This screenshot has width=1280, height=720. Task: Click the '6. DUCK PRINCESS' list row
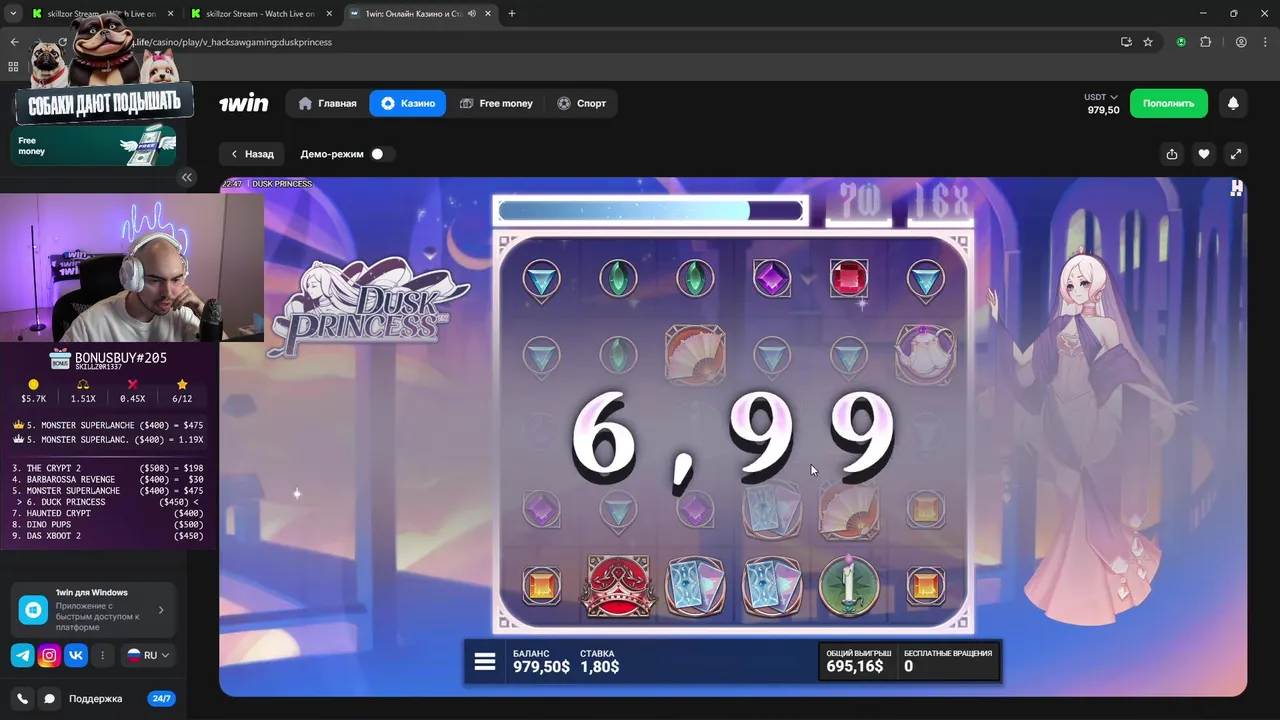(x=108, y=502)
